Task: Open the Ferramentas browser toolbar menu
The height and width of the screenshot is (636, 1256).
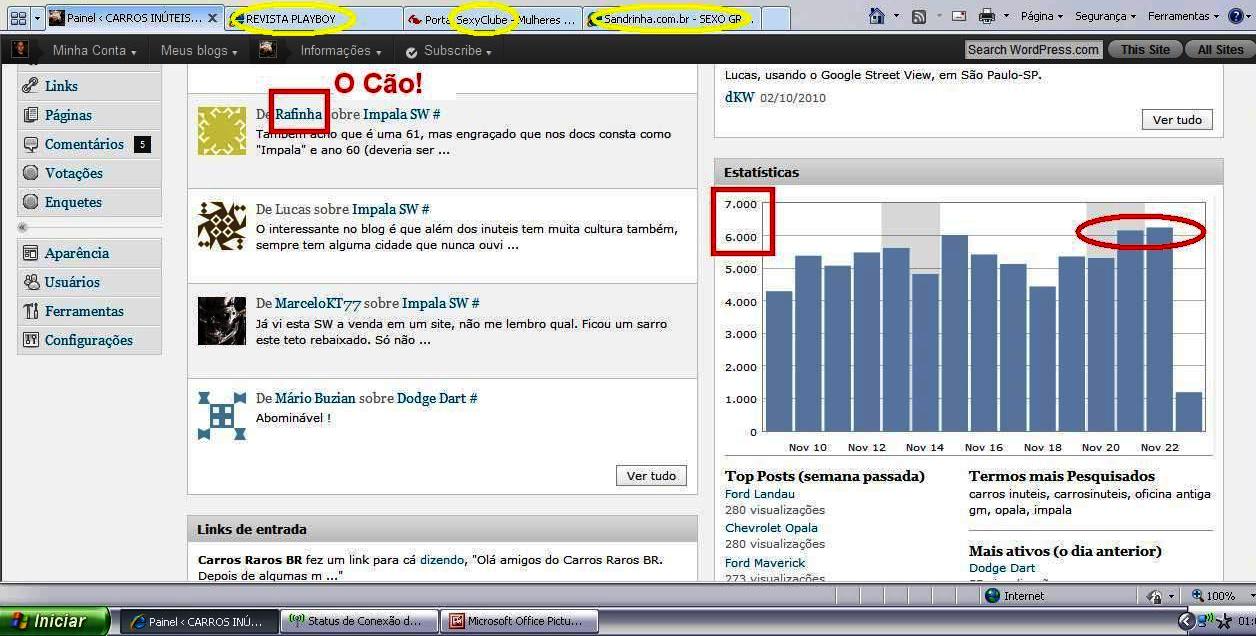Action: coord(1184,16)
